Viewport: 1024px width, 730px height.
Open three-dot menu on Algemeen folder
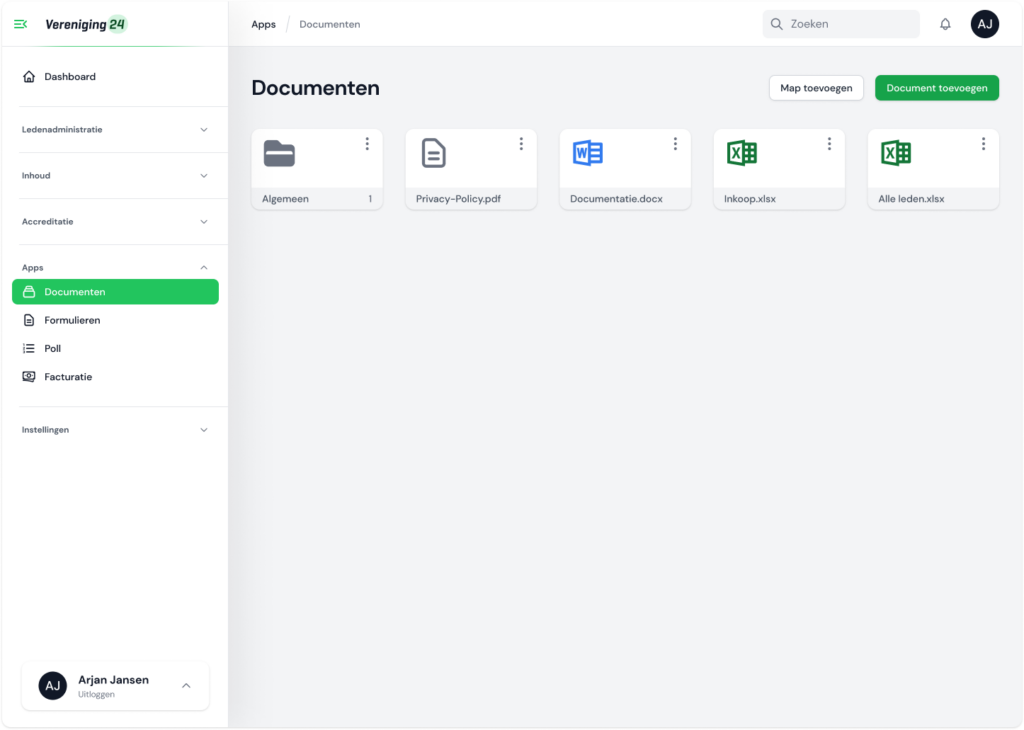pos(367,144)
